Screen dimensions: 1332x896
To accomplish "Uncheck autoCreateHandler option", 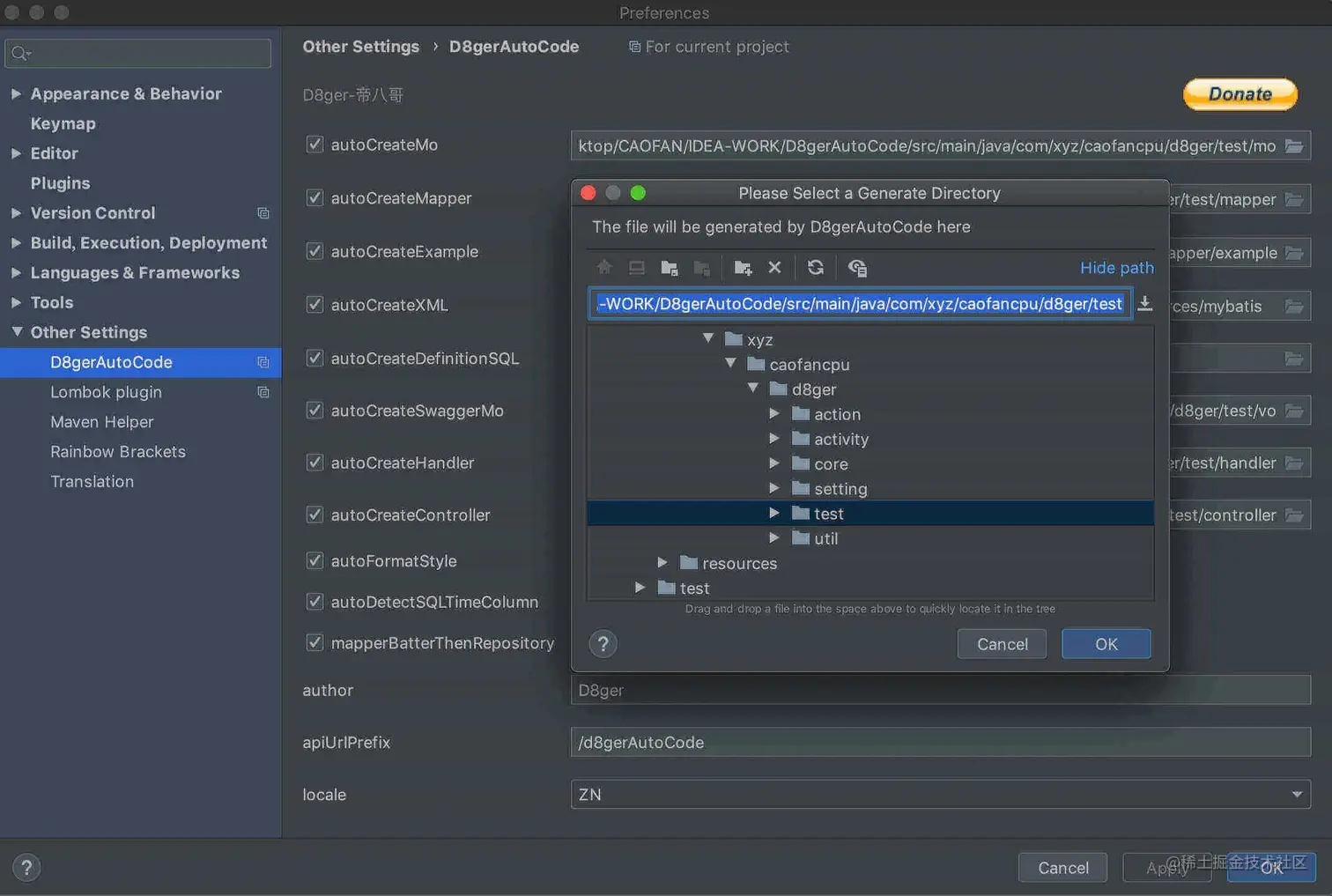I will pyautogui.click(x=314, y=463).
